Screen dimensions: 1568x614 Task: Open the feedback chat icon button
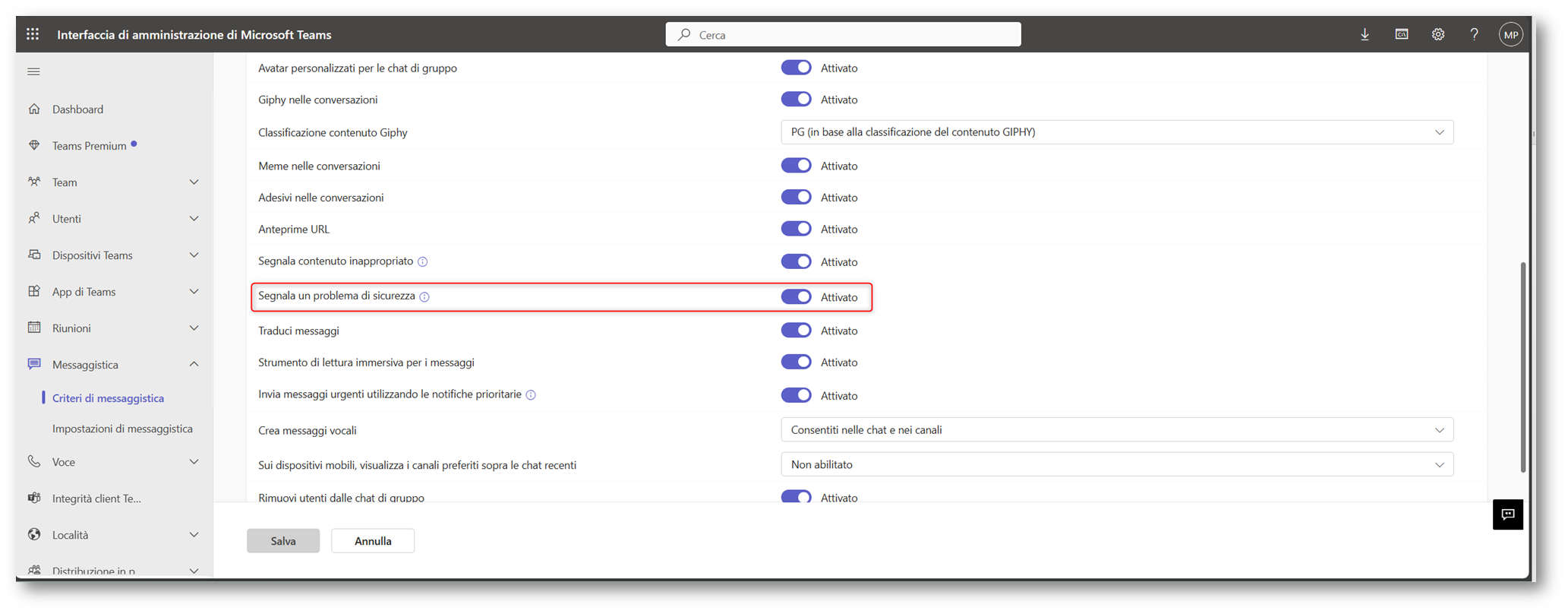(1507, 514)
